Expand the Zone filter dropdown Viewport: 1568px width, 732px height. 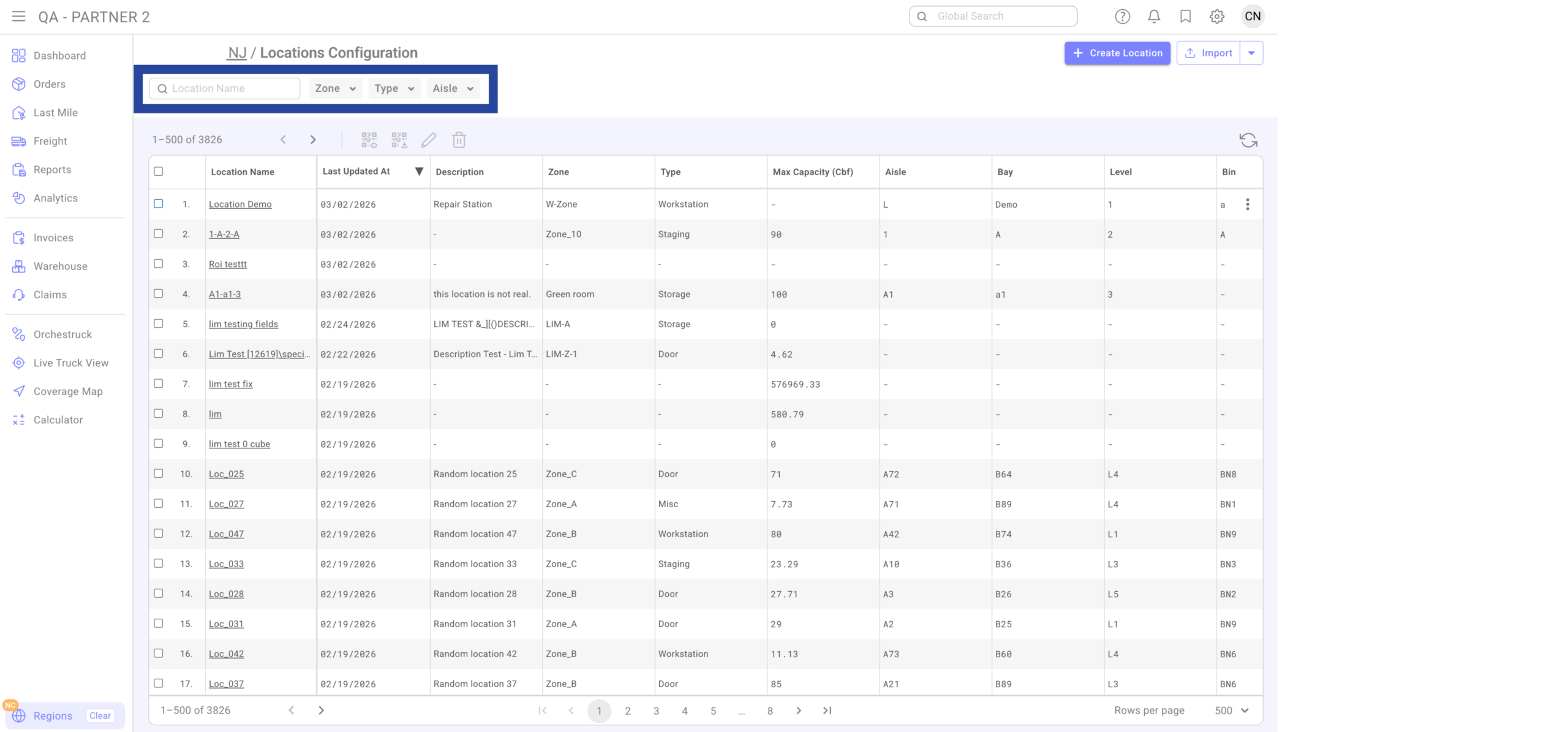tap(335, 88)
